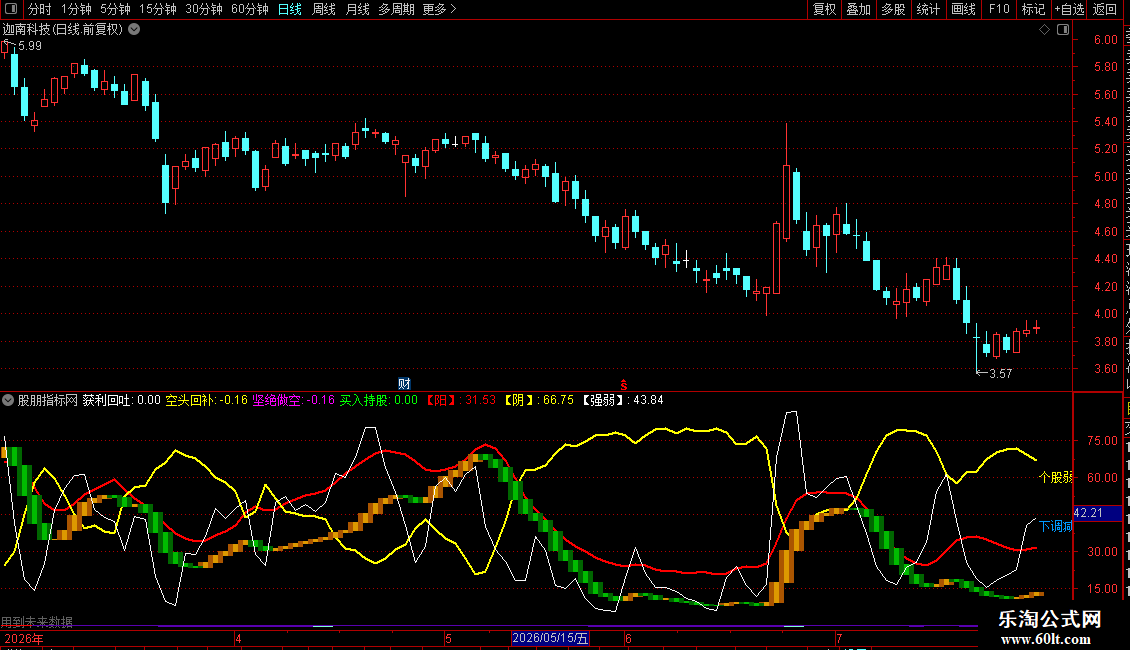The height and width of the screenshot is (650, 1130).
Task: Click the 迦南科技(日线.前复权) chart title
Action: [x=63, y=30]
